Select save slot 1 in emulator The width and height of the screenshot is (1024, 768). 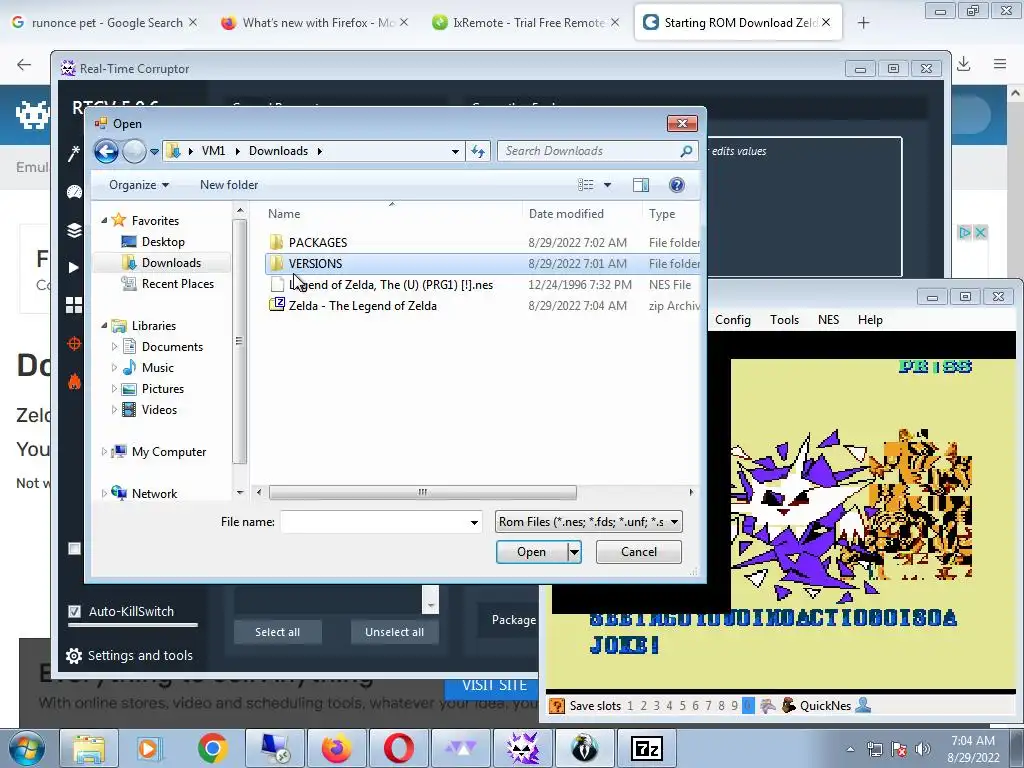click(x=630, y=706)
